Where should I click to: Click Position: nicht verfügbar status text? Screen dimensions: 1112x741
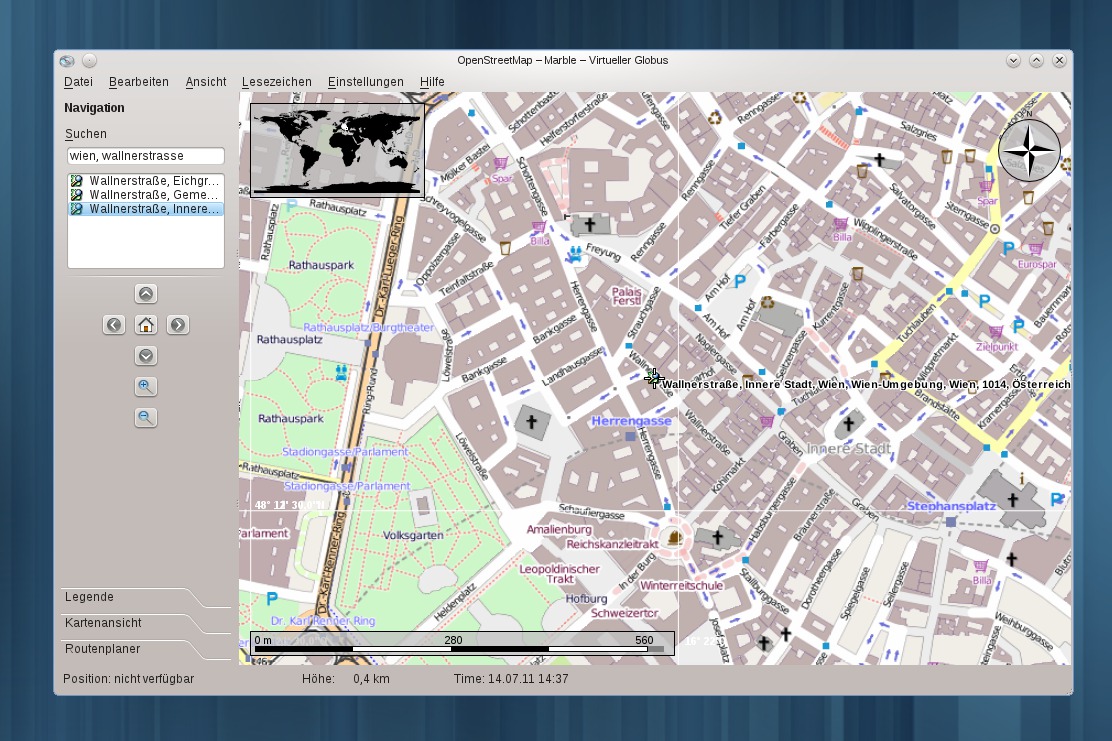tap(128, 679)
